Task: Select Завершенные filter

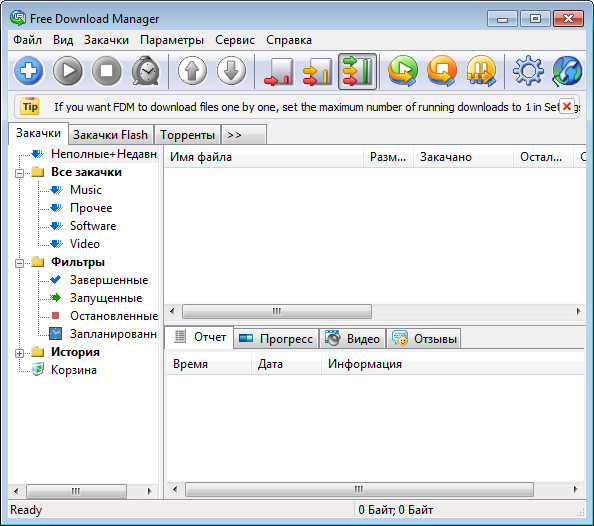Action: click(x=109, y=280)
